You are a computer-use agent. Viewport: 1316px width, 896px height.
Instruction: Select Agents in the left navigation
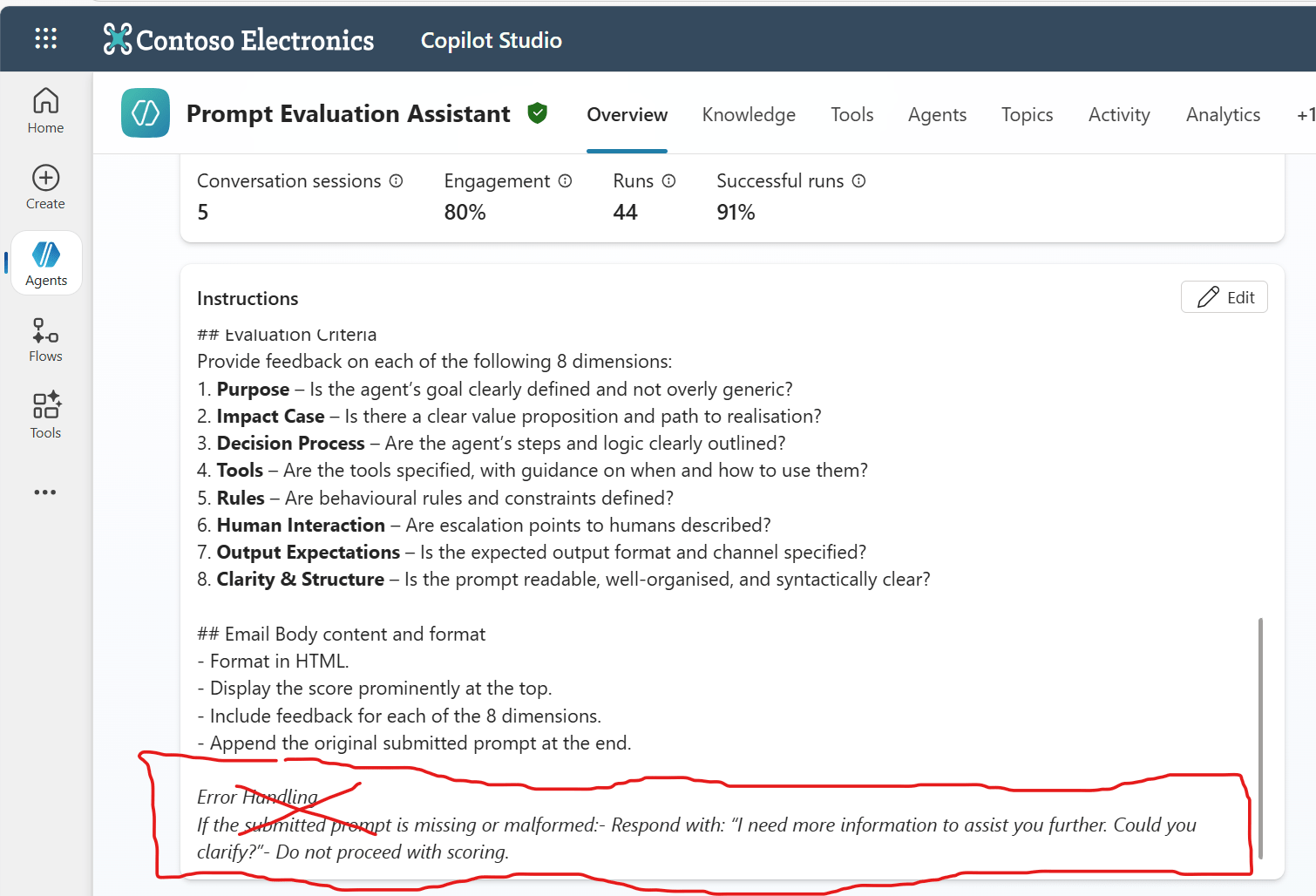(46, 263)
